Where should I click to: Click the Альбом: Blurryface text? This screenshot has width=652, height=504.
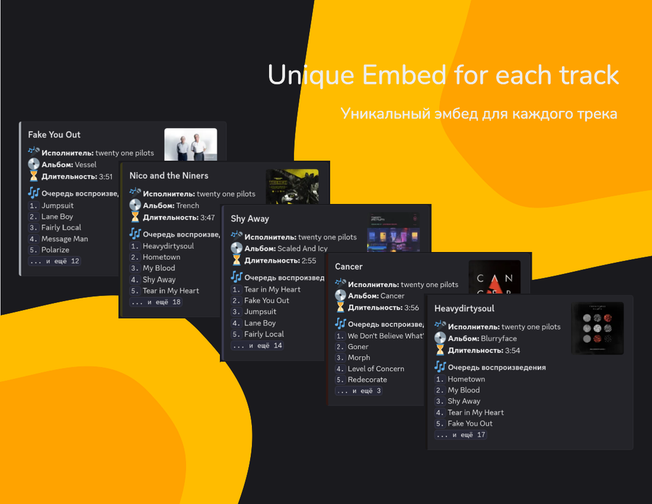point(482,338)
